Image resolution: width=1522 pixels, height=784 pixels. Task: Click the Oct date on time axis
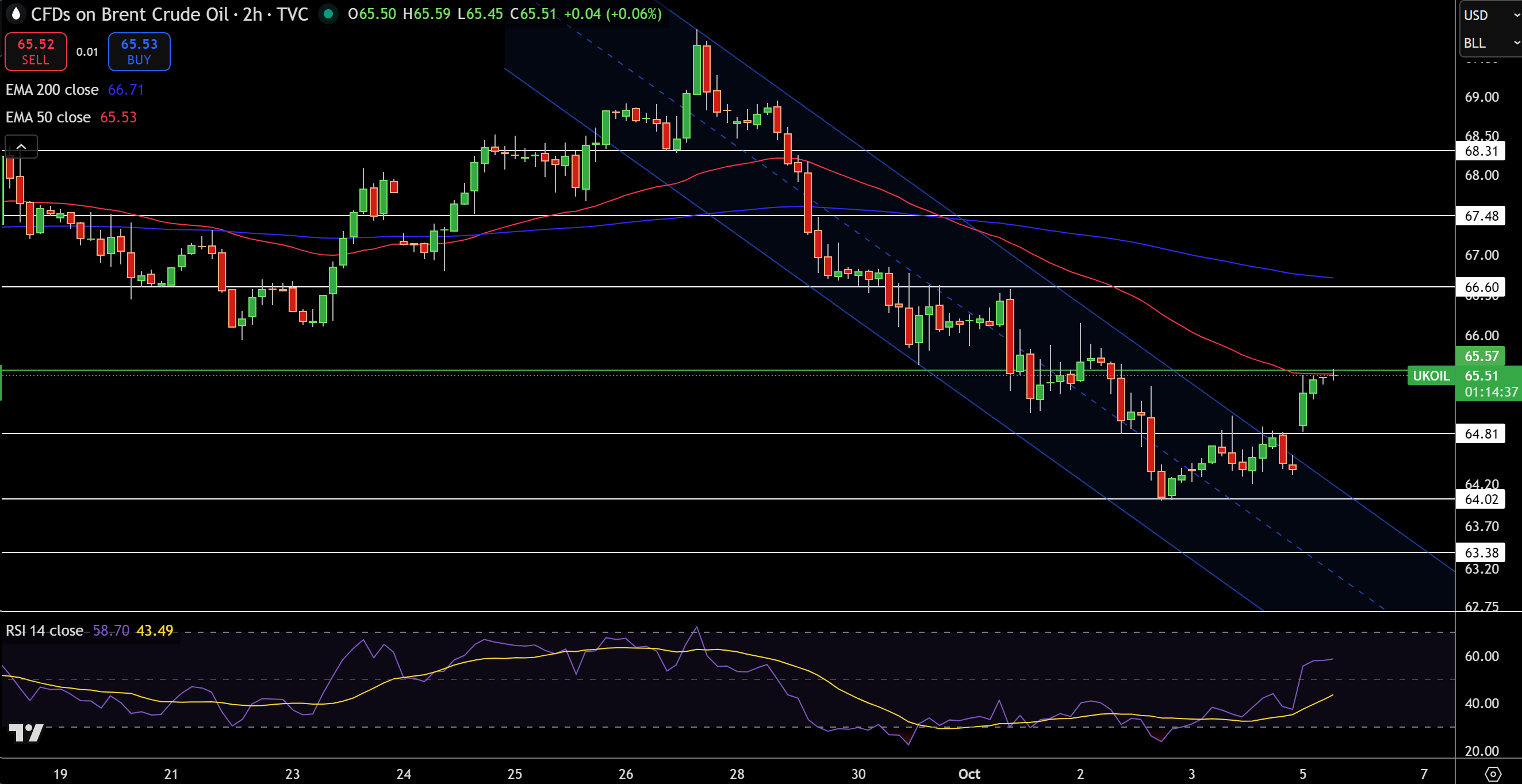[x=969, y=773]
